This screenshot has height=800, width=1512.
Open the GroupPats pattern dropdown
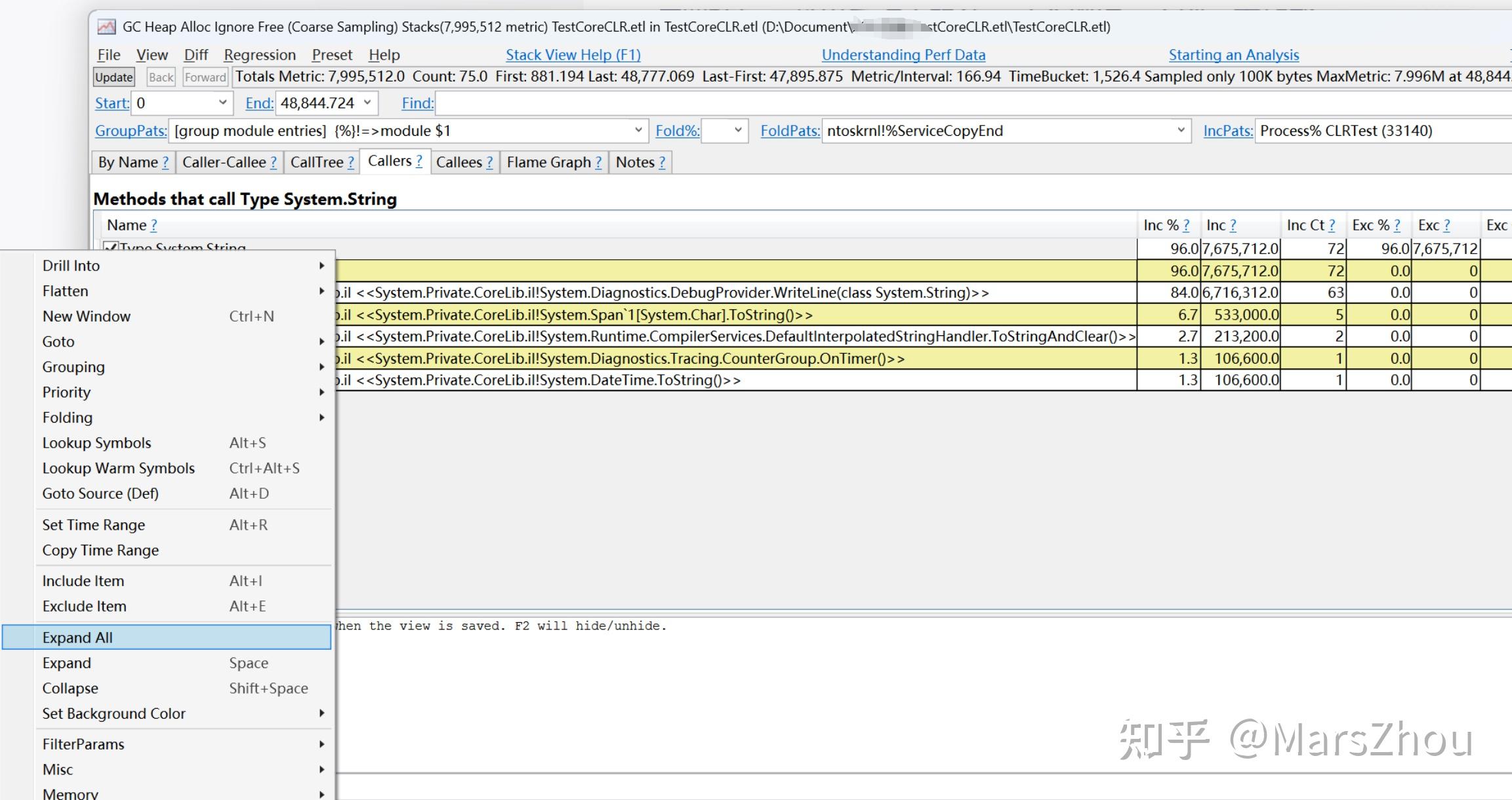[638, 131]
